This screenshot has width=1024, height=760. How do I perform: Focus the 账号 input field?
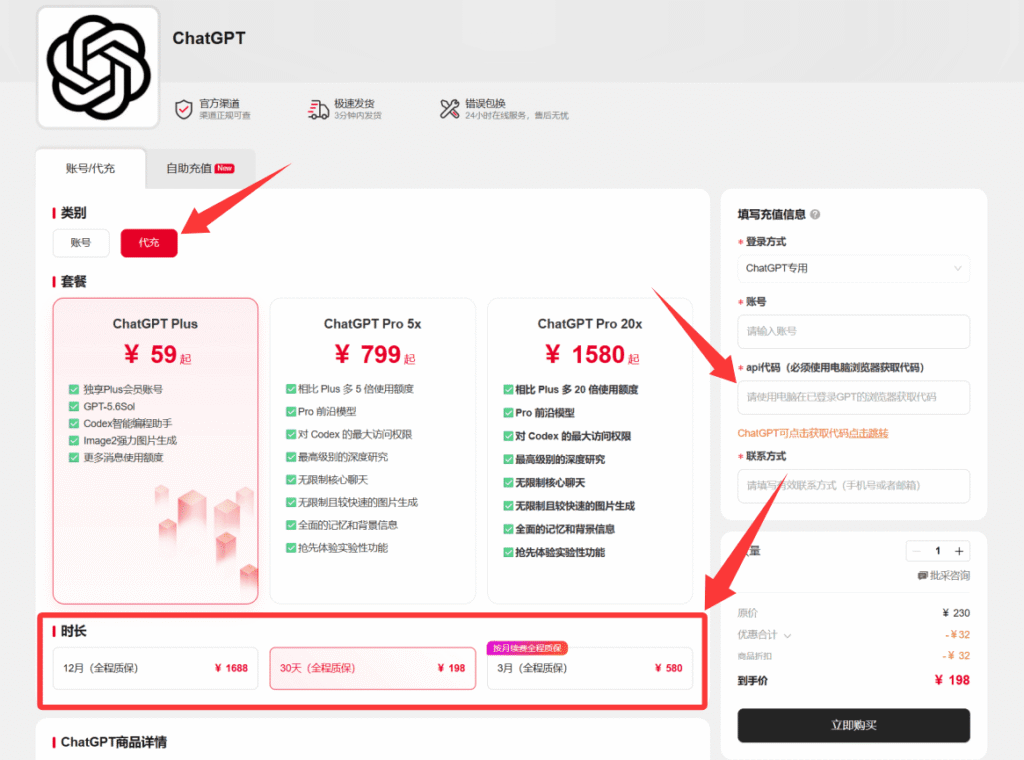pos(854,332)
